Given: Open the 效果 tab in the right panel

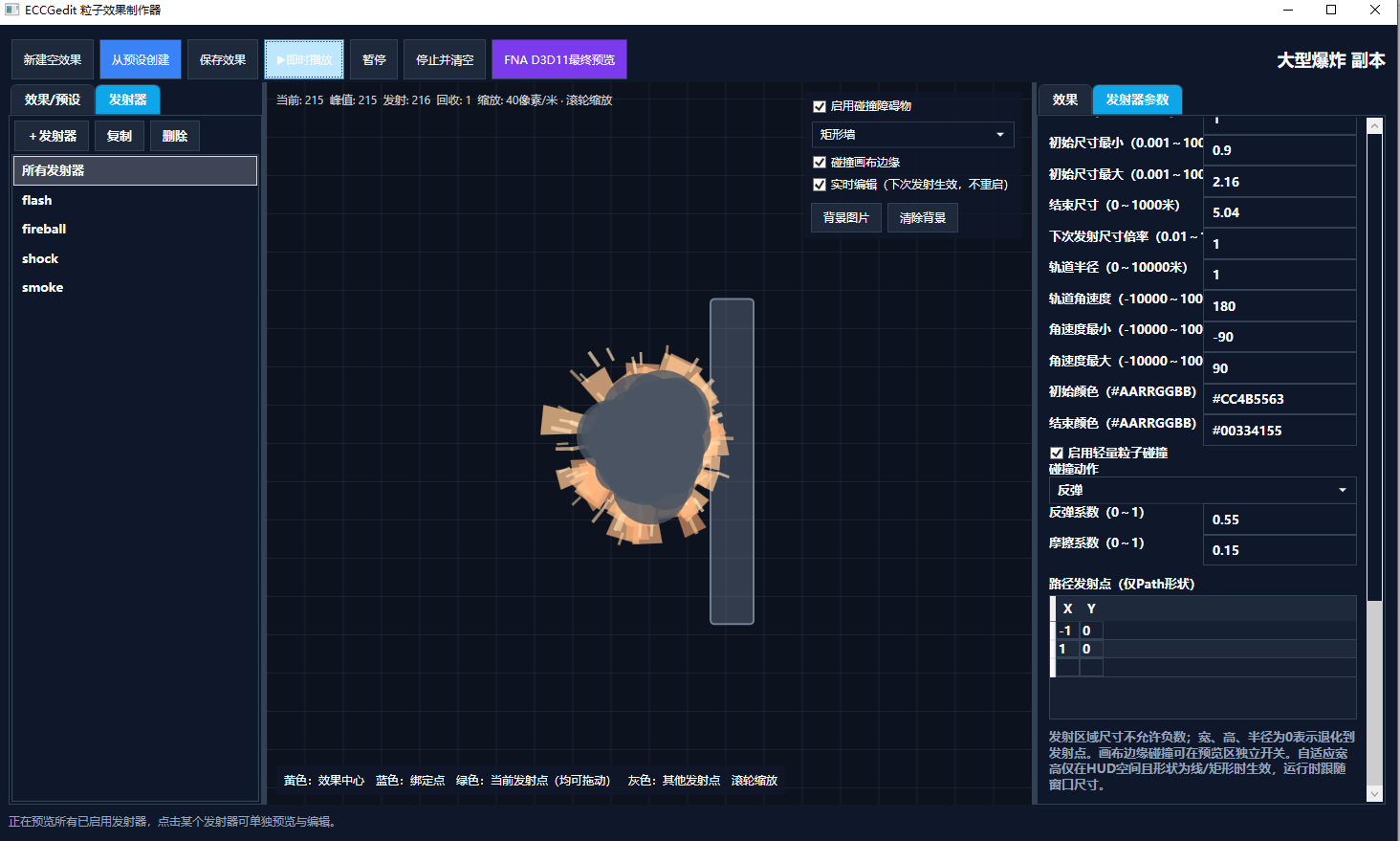Looking at the screenshot, I should [1065, 100].
